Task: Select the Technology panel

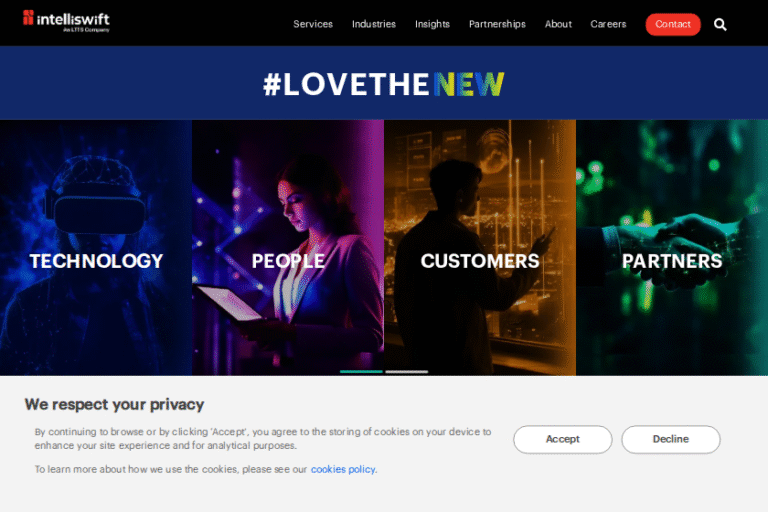Action: pyautogui.click(x=96, y=247)
